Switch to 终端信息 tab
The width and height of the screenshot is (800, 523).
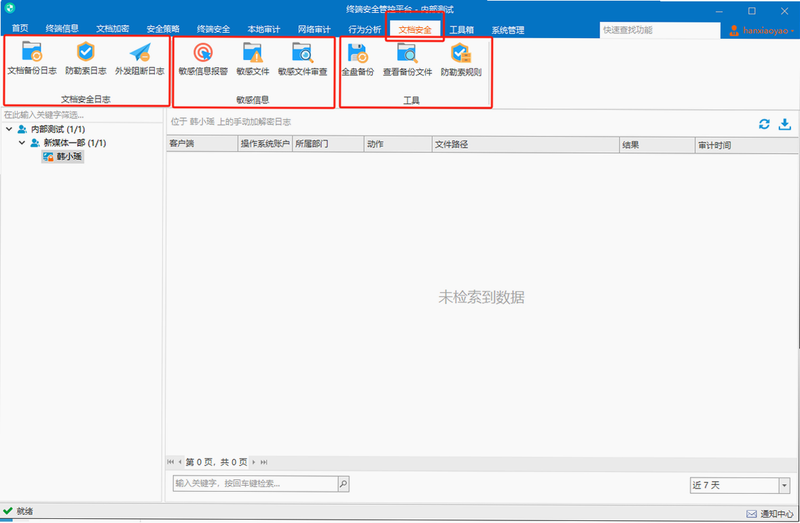point(62,29)
